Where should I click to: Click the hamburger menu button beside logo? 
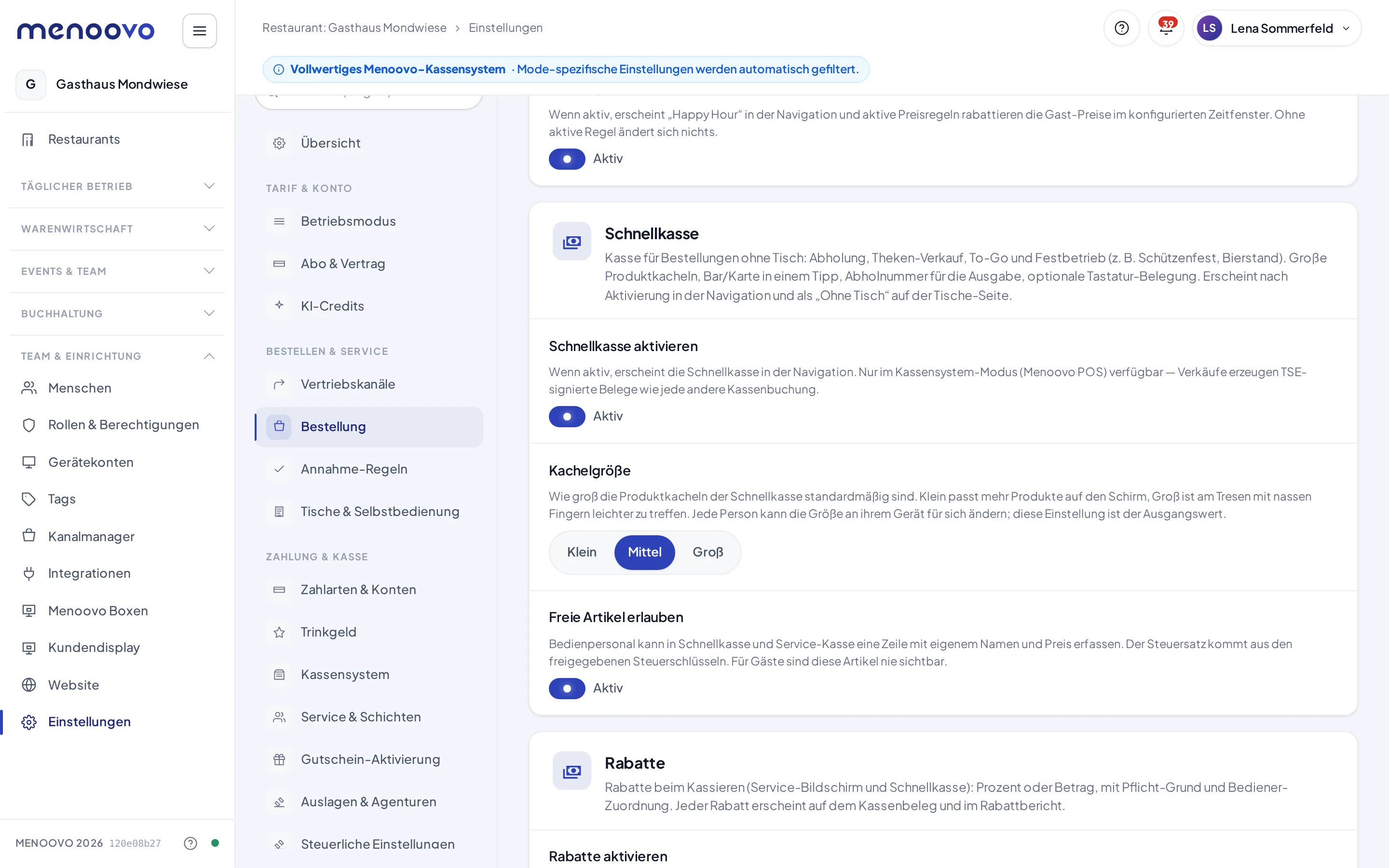tap(199, 31)
